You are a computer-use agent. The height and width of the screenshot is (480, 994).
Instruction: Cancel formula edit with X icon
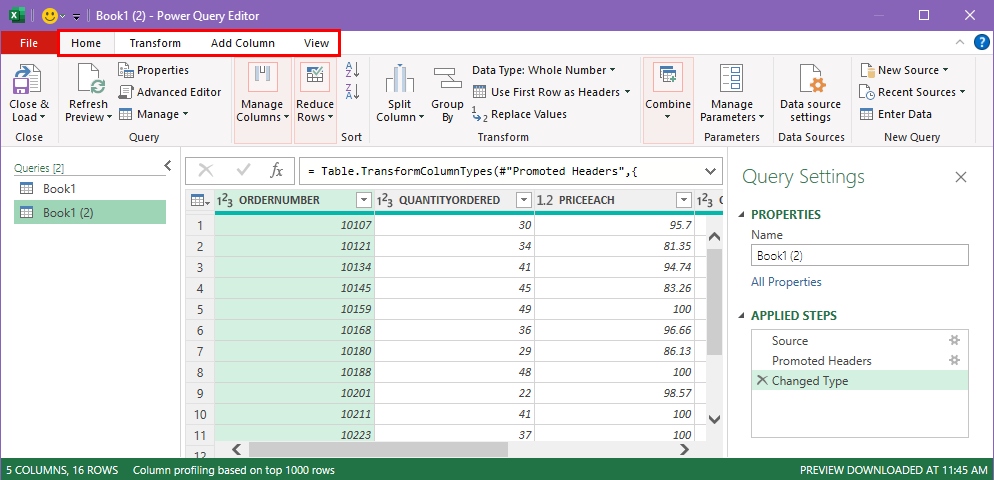[x=206, y=170]
